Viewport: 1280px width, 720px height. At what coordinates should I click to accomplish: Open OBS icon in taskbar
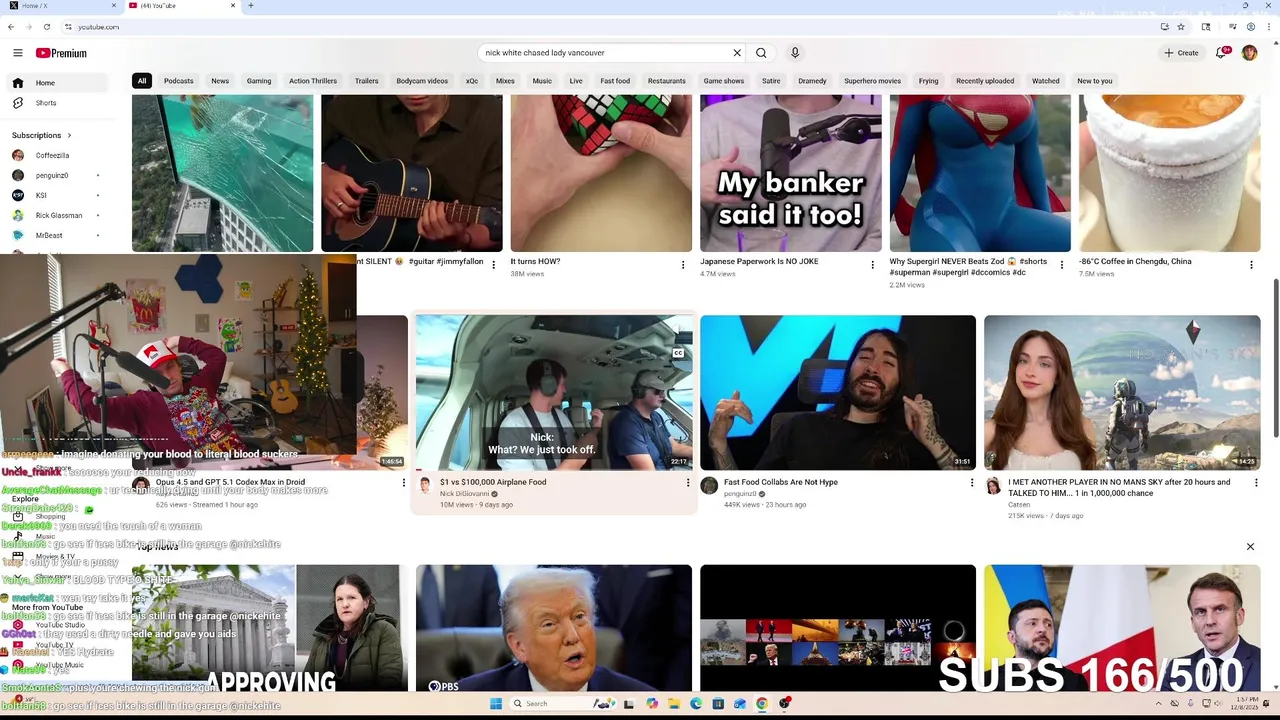pos(784,704)
